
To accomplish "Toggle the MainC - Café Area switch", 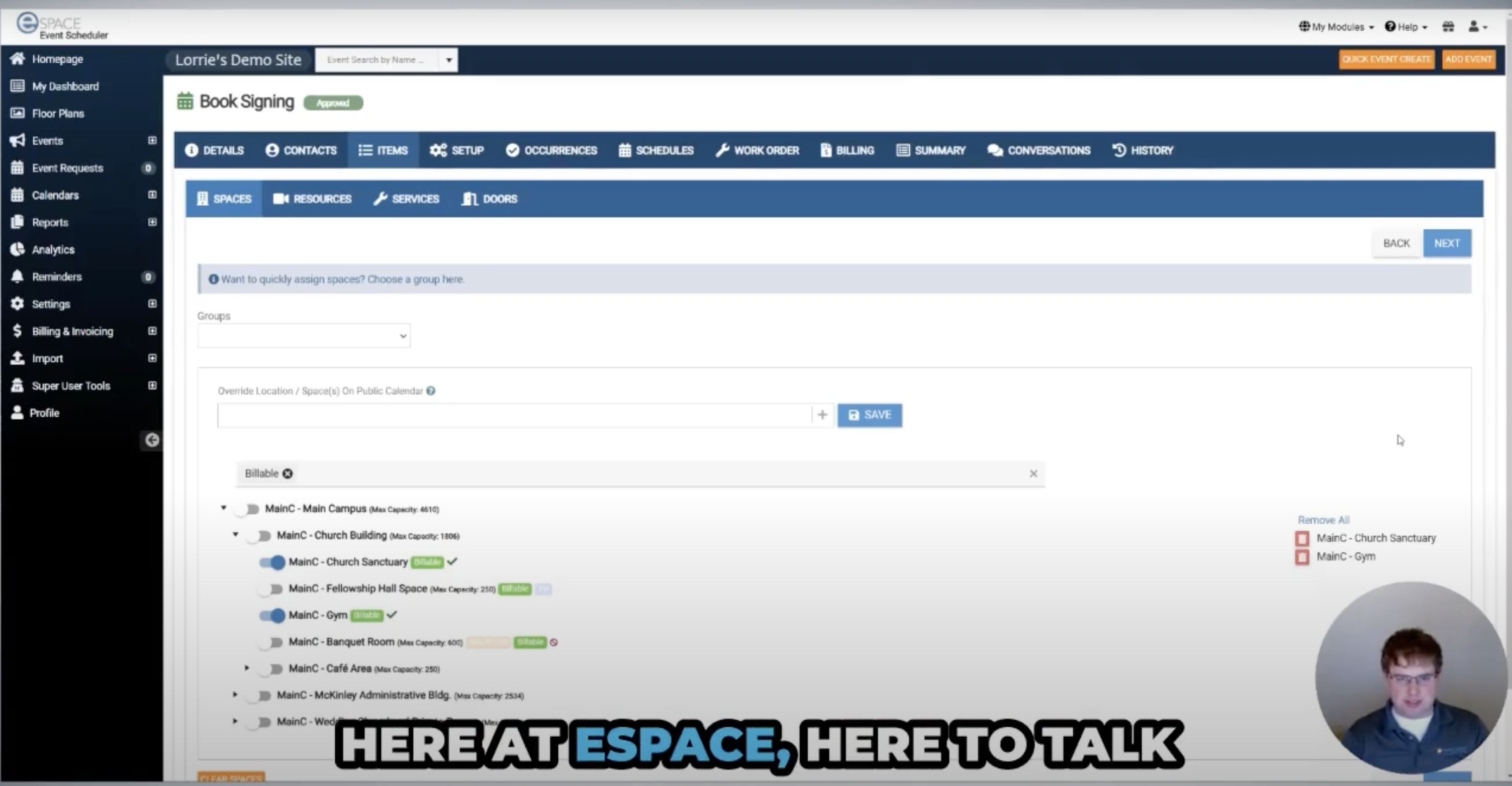I will click(271, 668).
